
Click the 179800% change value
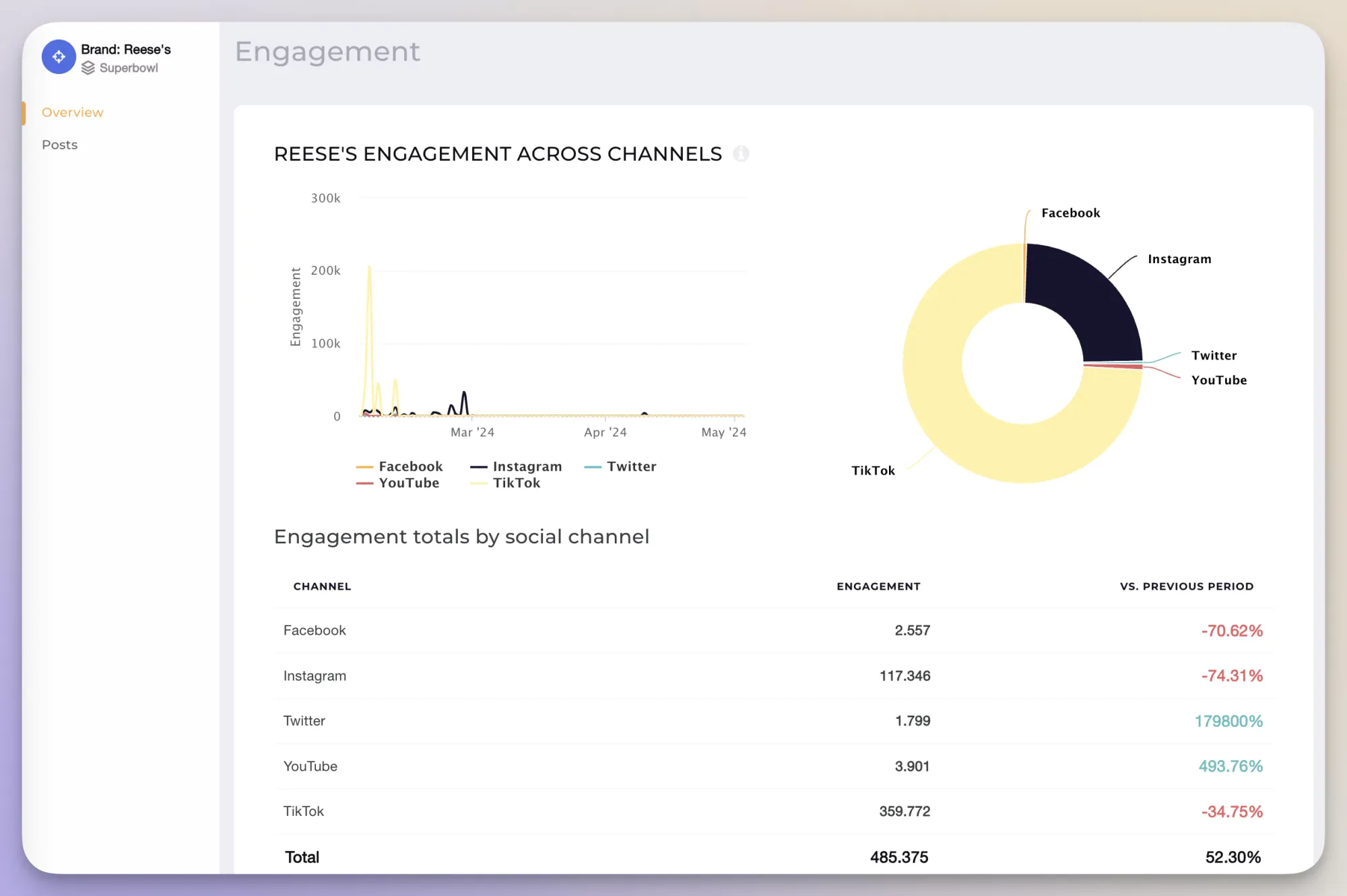[1228, 721]
